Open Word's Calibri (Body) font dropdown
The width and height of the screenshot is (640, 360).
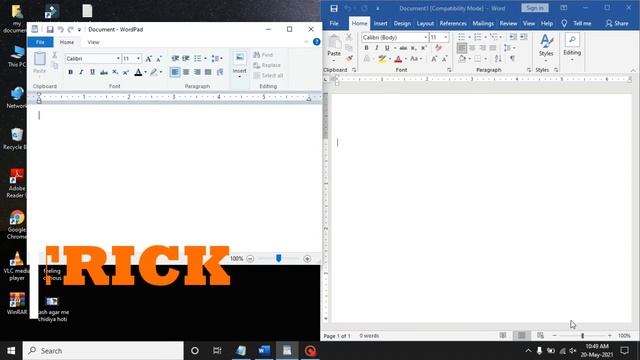(x=425, y=38)
